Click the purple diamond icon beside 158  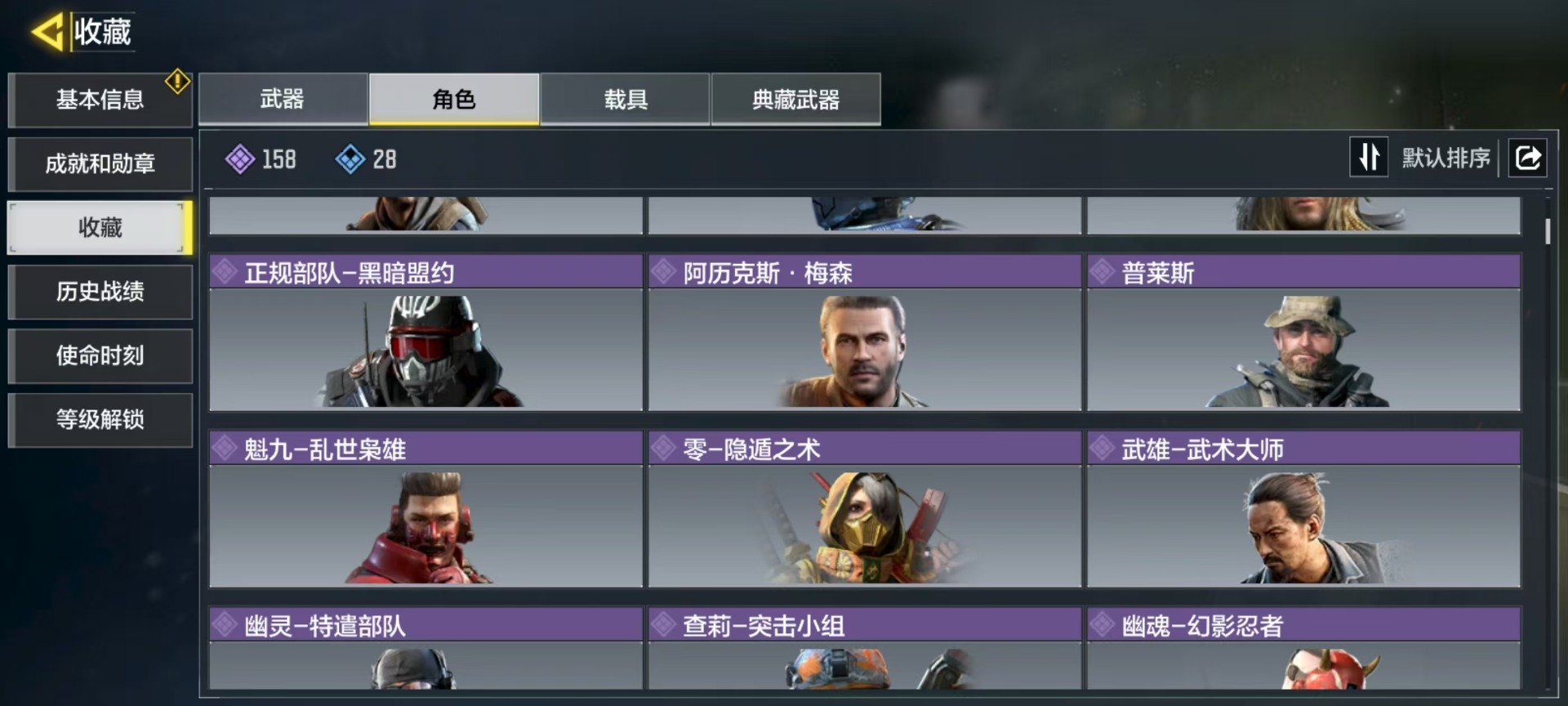(x=240, y=159)
